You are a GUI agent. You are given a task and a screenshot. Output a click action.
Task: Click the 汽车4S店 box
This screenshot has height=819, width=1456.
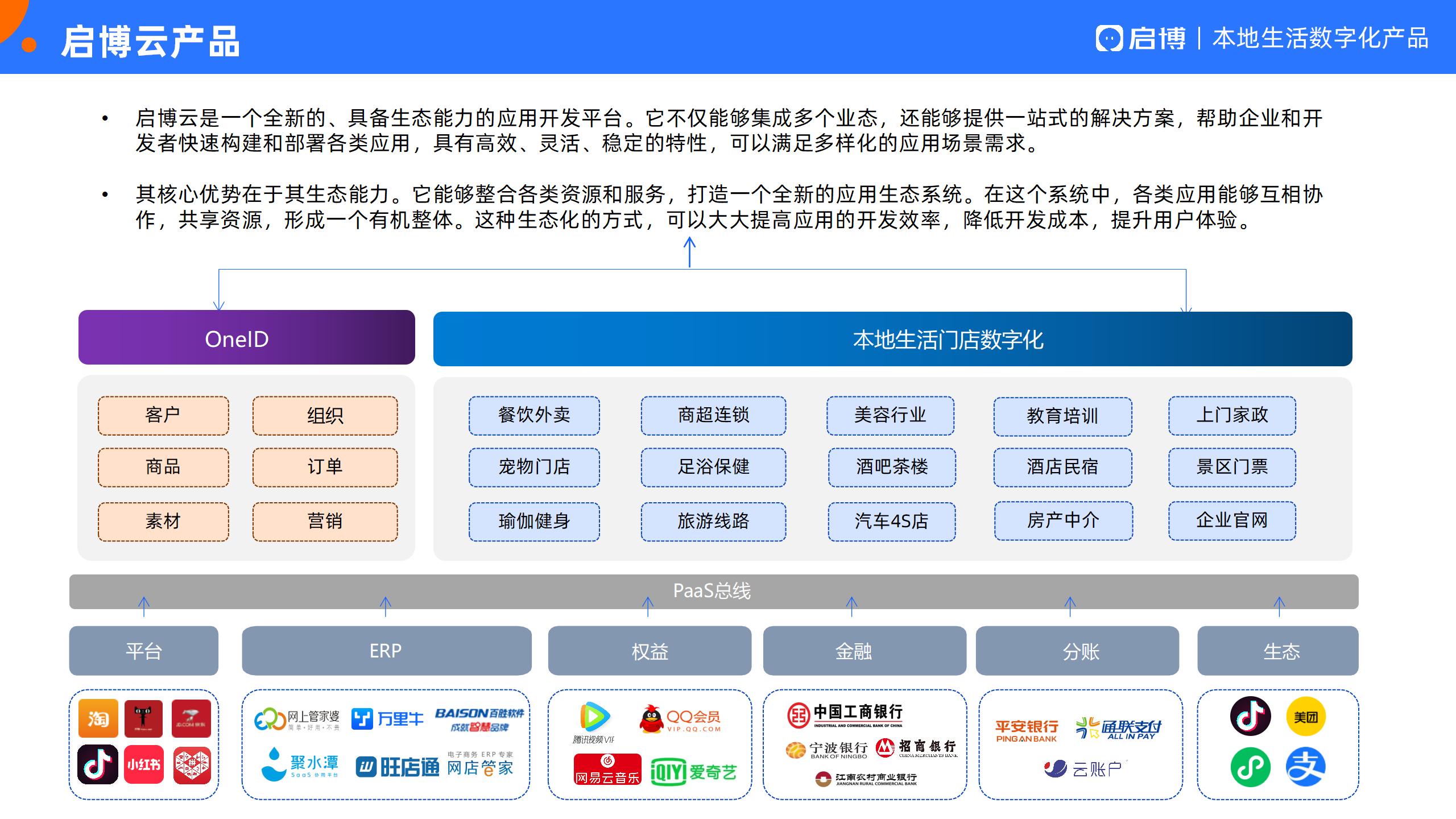(891, 521)
